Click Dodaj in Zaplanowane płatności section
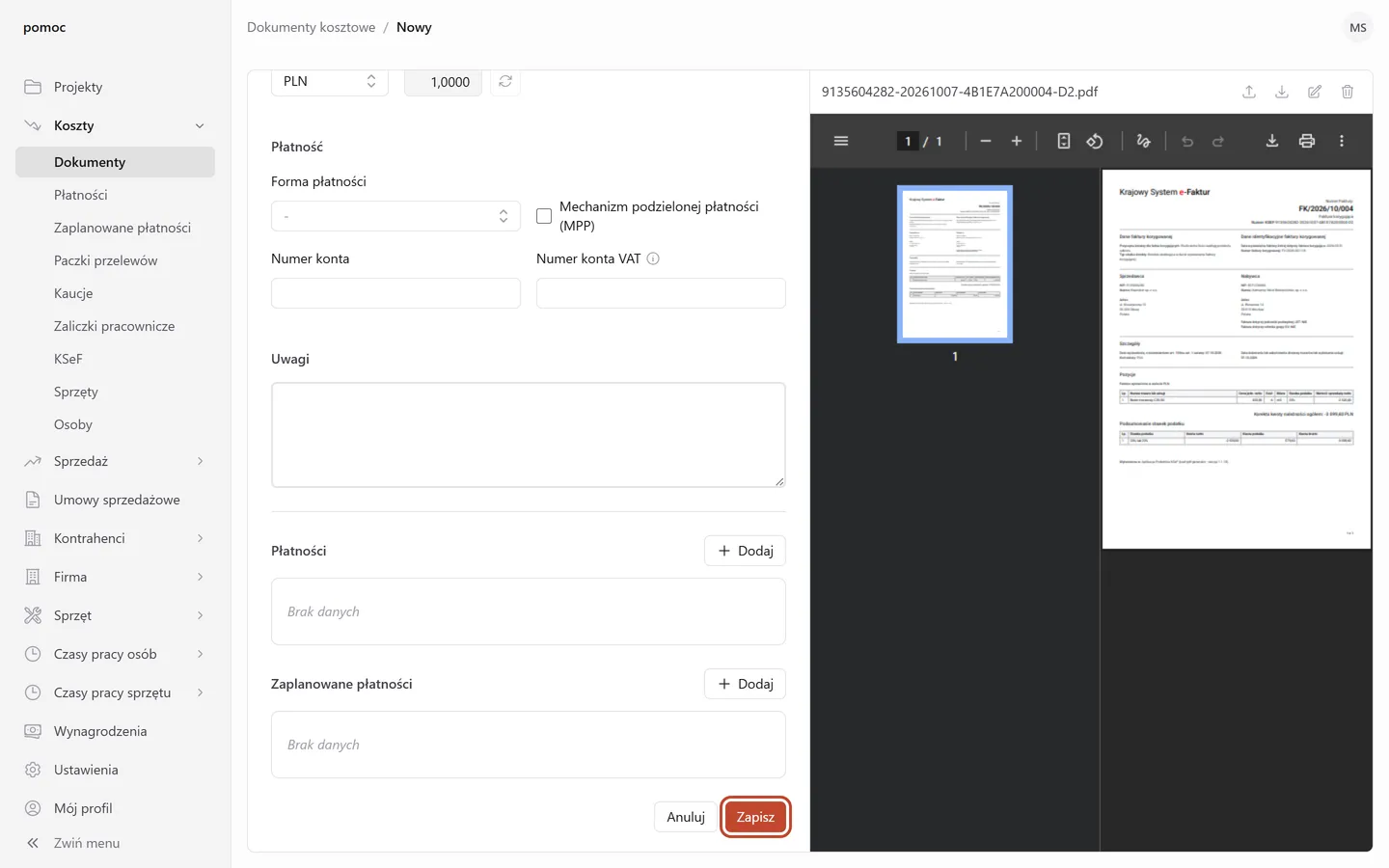The height and width of the screenshot is (868, 1389). coord(745,684)
